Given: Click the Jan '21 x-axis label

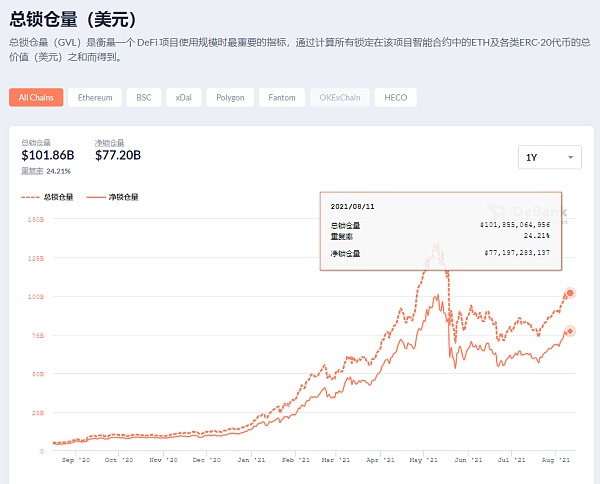Looking at the screenshot, I should point(247,463).
